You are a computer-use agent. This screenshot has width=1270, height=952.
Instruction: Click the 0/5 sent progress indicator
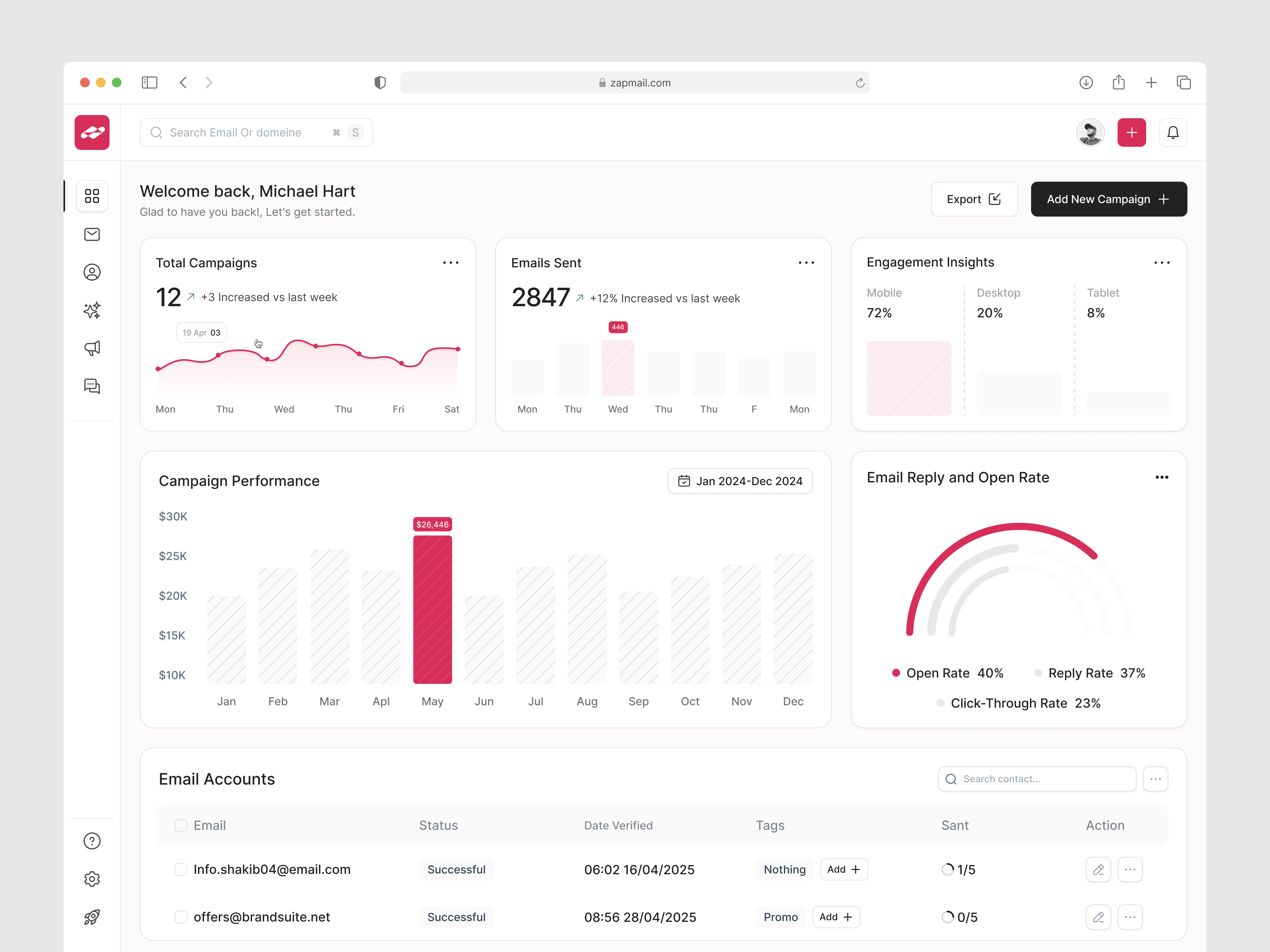(959, 917)
